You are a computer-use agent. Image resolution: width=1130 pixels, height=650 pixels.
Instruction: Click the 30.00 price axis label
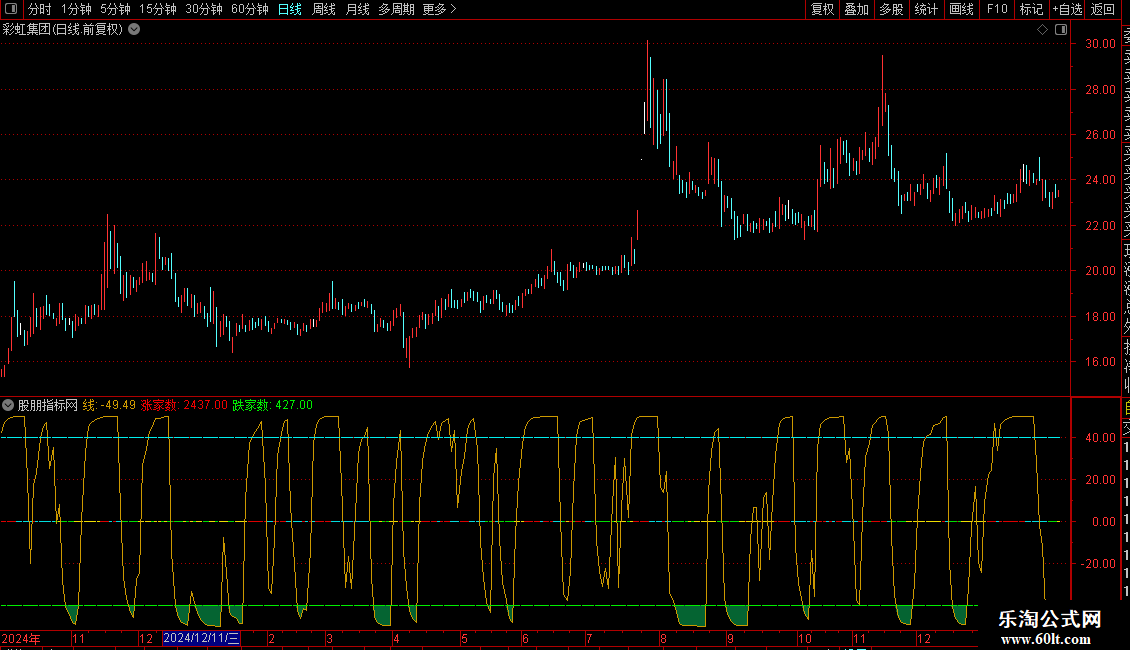coord(1100,43)
